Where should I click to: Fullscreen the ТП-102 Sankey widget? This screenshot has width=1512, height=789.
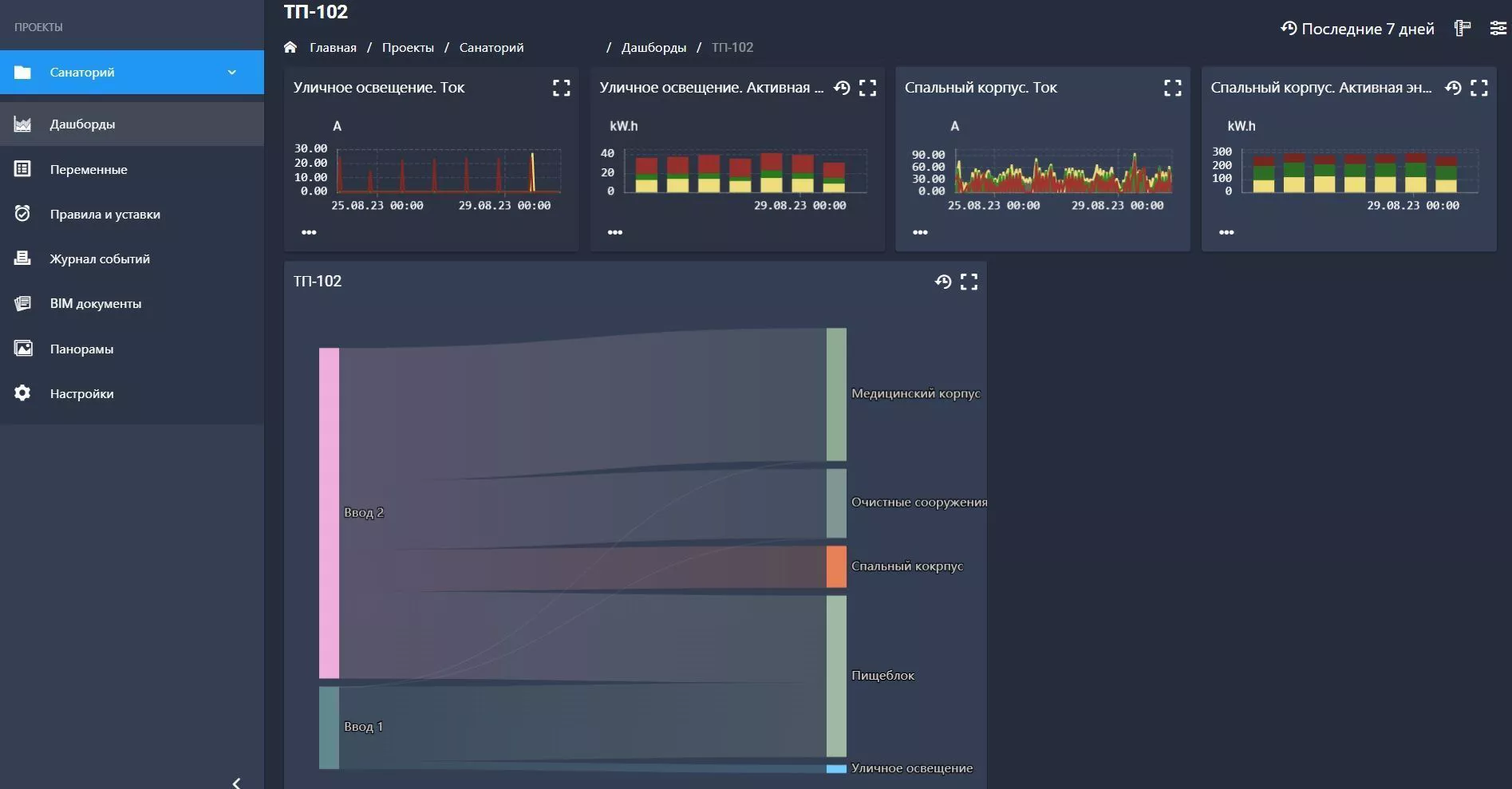coord(969,282)
